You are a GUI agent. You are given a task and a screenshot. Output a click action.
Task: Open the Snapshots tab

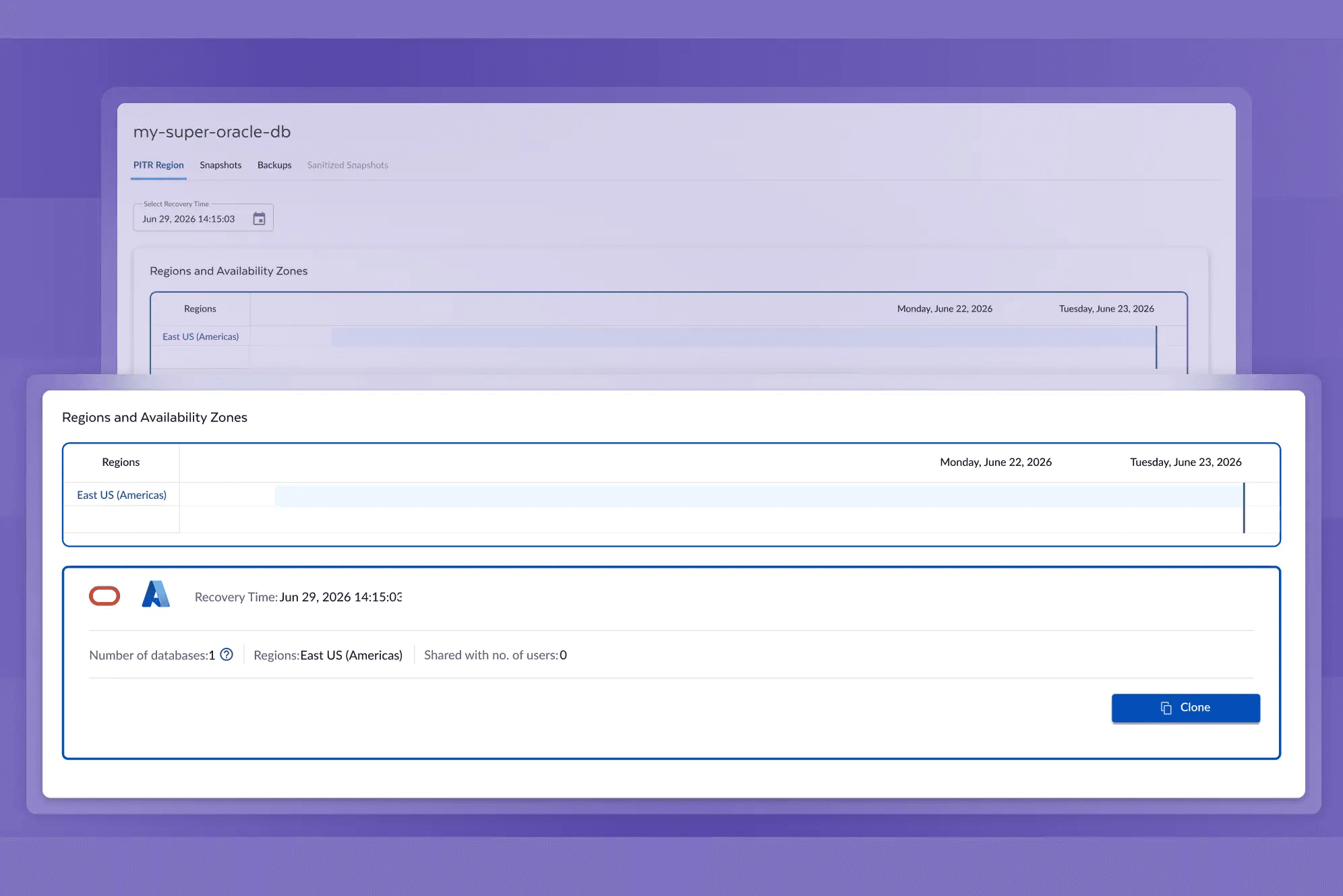[220, 165]
